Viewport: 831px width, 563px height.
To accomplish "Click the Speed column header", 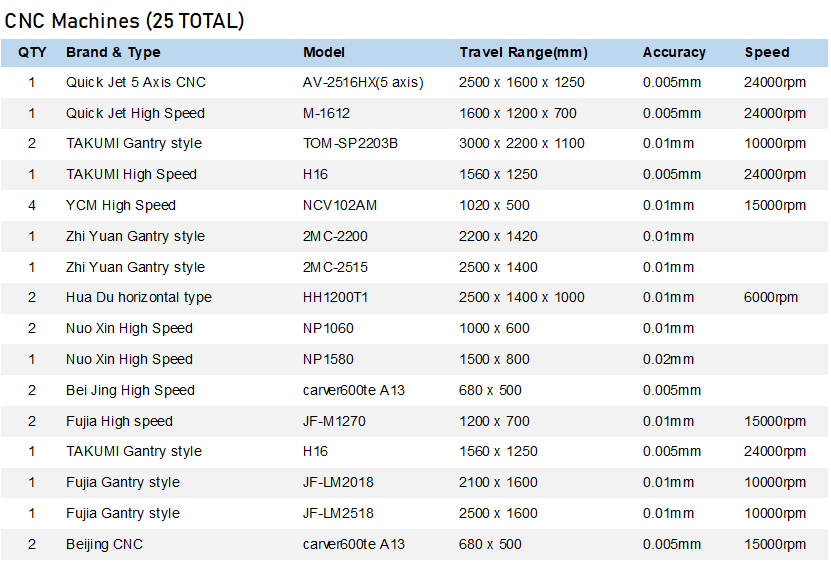I will tap(766, 52).
